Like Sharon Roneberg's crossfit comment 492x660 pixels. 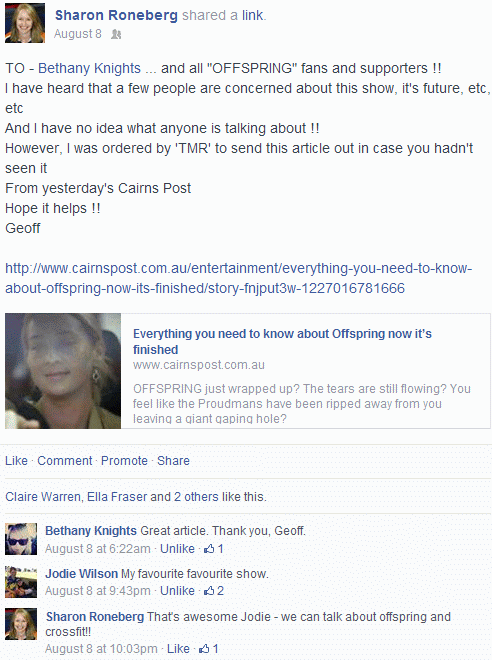[178, 649]
